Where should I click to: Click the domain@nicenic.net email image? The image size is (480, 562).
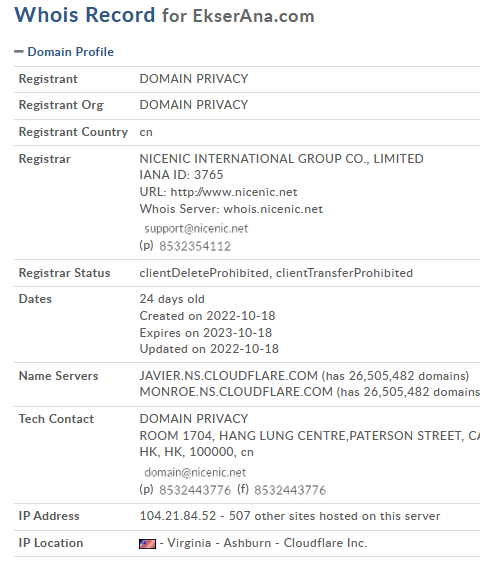(195, 472)
